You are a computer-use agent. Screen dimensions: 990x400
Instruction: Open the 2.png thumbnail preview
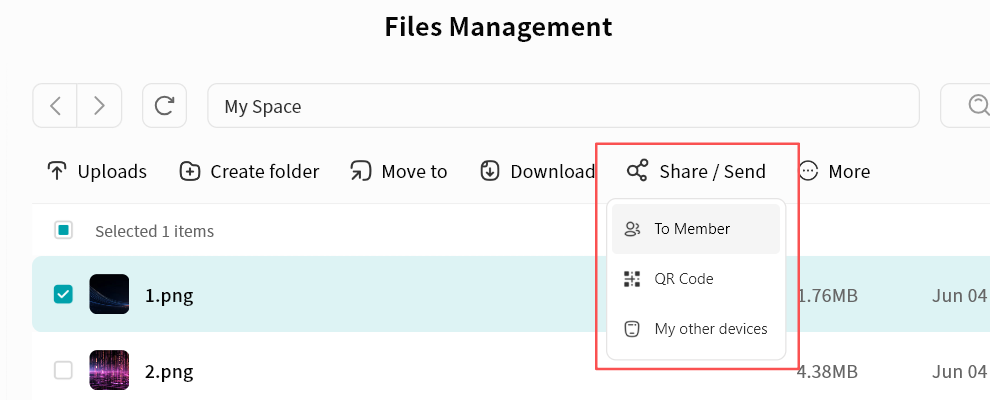(109, 371)
